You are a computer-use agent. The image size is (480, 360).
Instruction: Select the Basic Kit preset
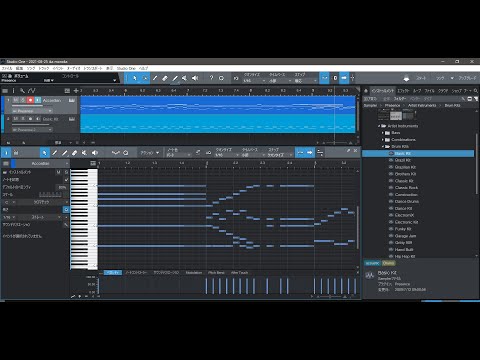pos(418,153)
